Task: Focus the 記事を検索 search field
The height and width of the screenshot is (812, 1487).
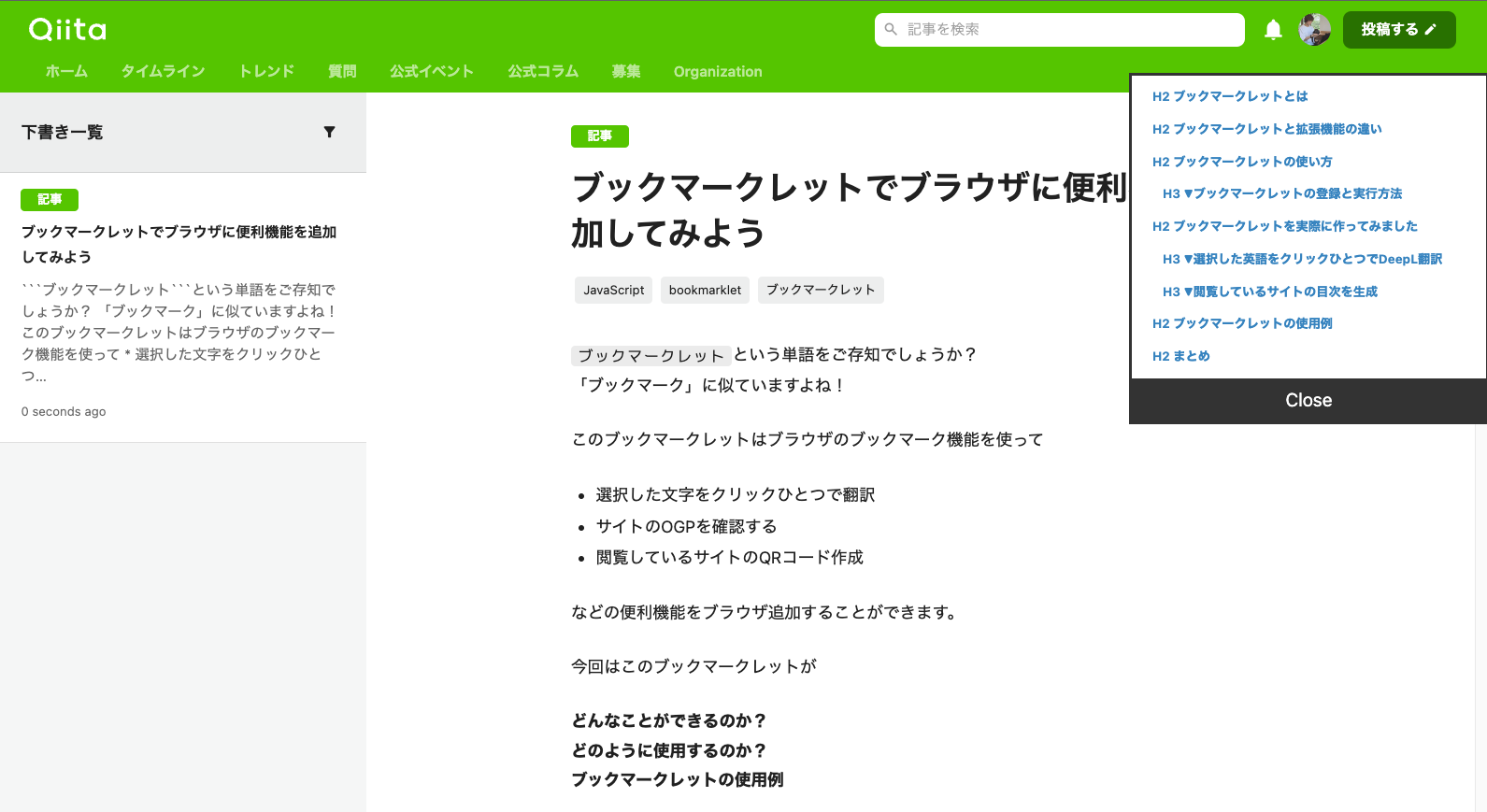Action: coord(1059,30)
